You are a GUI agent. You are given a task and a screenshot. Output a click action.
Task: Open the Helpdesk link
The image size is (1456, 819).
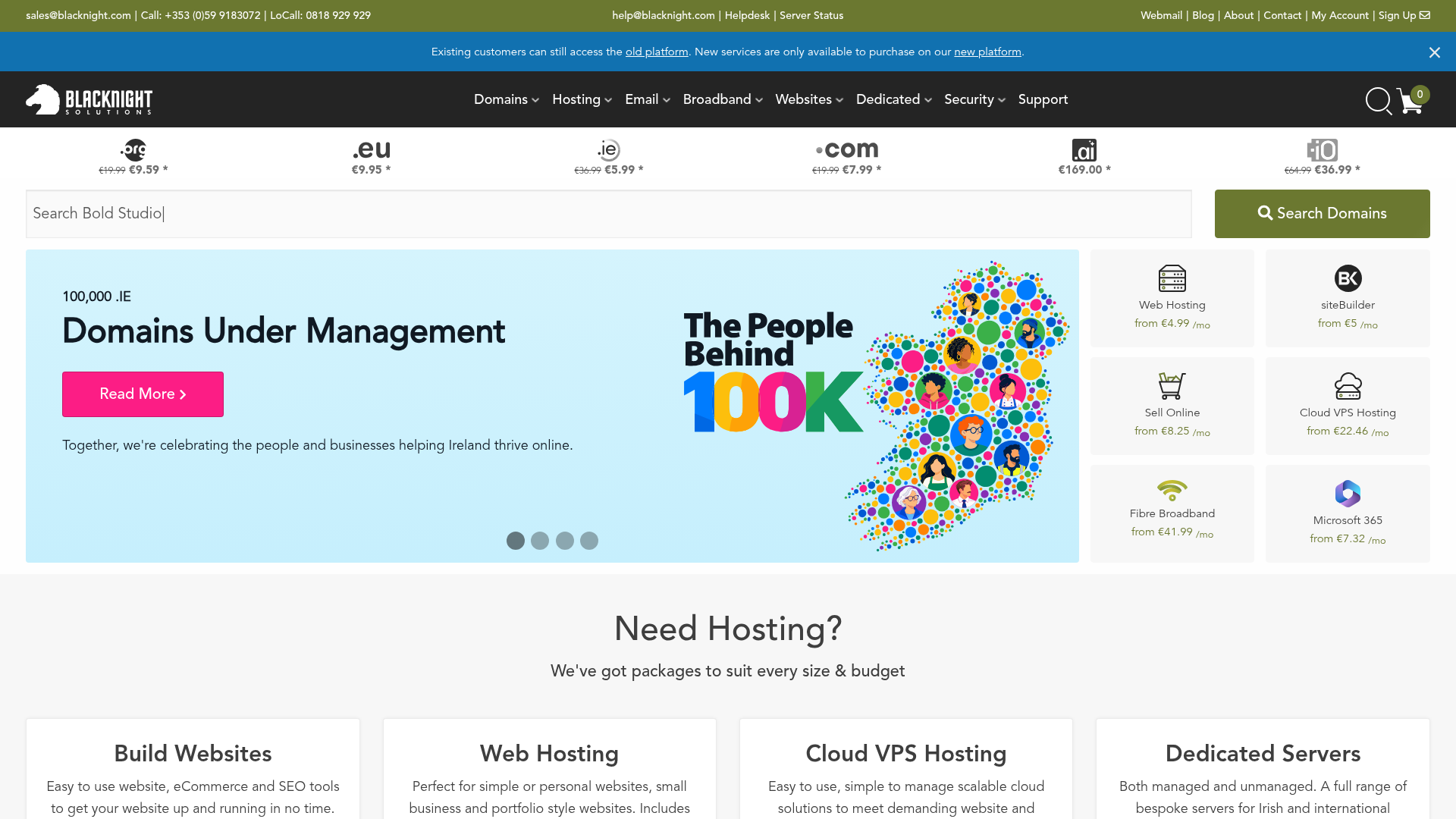click(747, 15)
